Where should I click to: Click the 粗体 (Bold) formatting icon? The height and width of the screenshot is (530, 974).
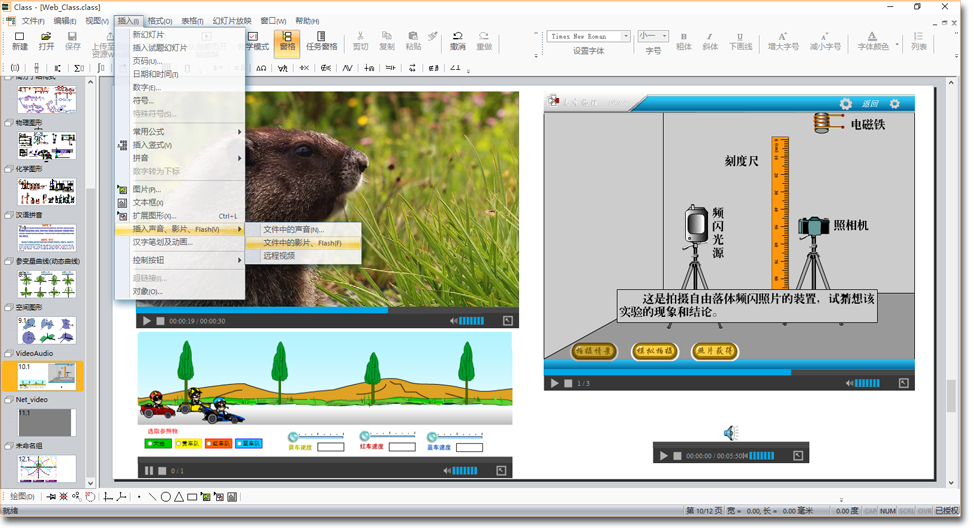684,40
